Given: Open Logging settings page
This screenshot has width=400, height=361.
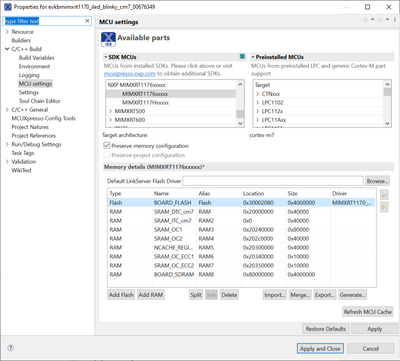Looking at the screenshot, I should point(29,75).
